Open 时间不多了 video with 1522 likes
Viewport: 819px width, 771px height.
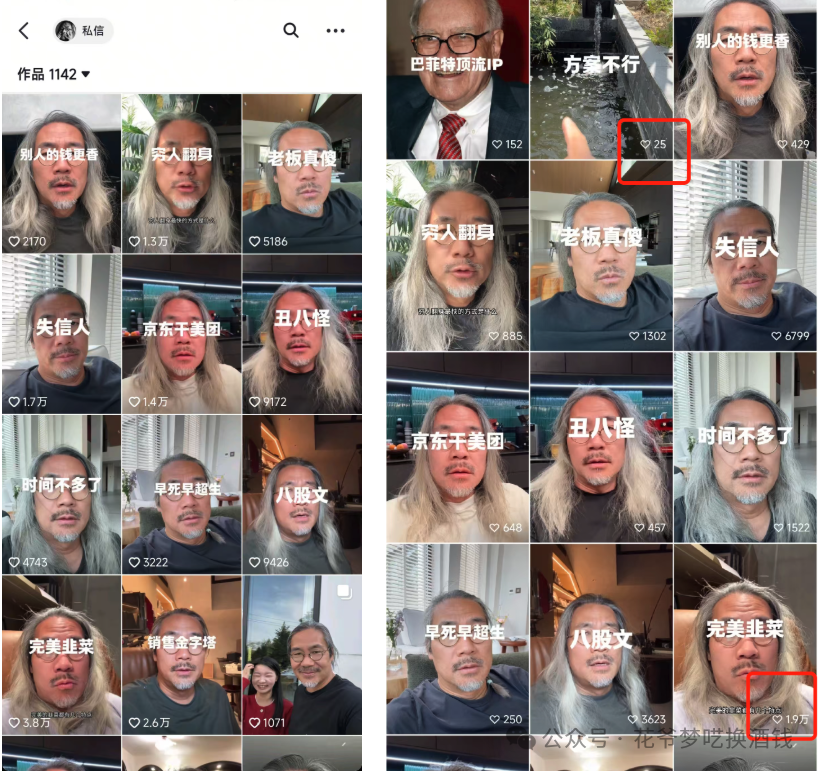point(745,447)
